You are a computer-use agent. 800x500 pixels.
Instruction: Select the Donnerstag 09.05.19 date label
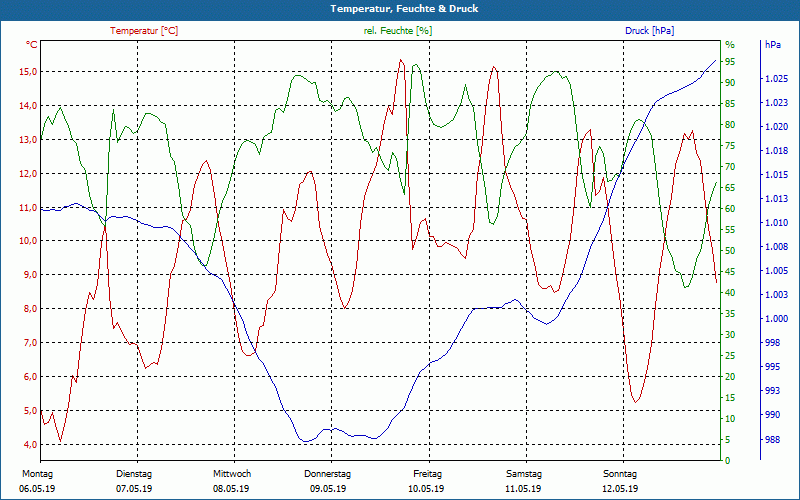[x=328, y=481]
